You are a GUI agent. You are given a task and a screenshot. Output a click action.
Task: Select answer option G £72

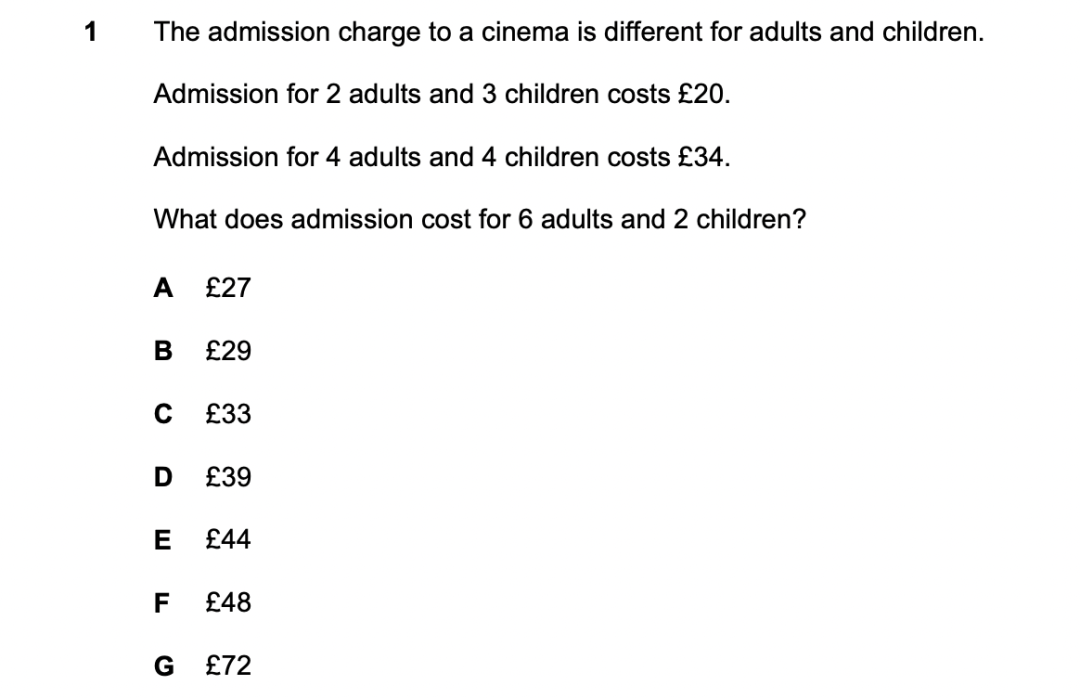(202, 666)
